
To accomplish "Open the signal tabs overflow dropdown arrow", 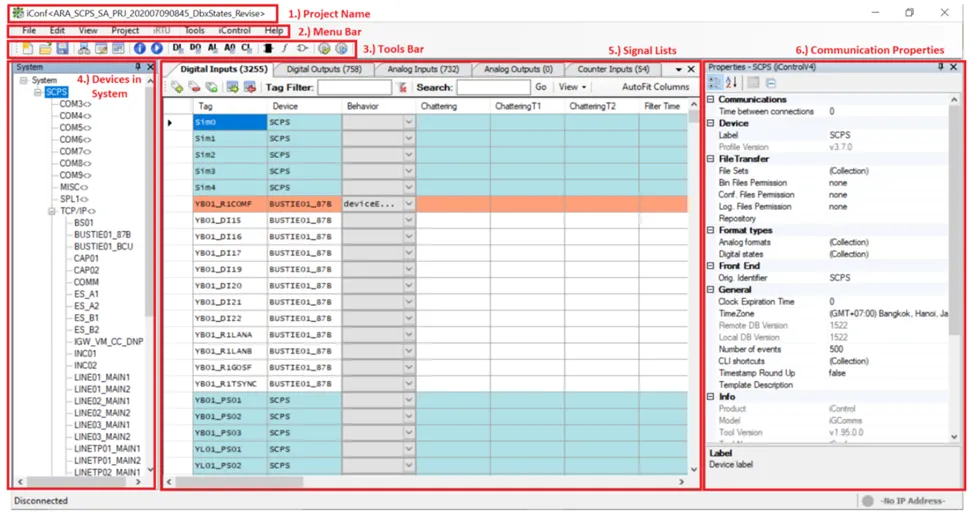I will [678, 70].
